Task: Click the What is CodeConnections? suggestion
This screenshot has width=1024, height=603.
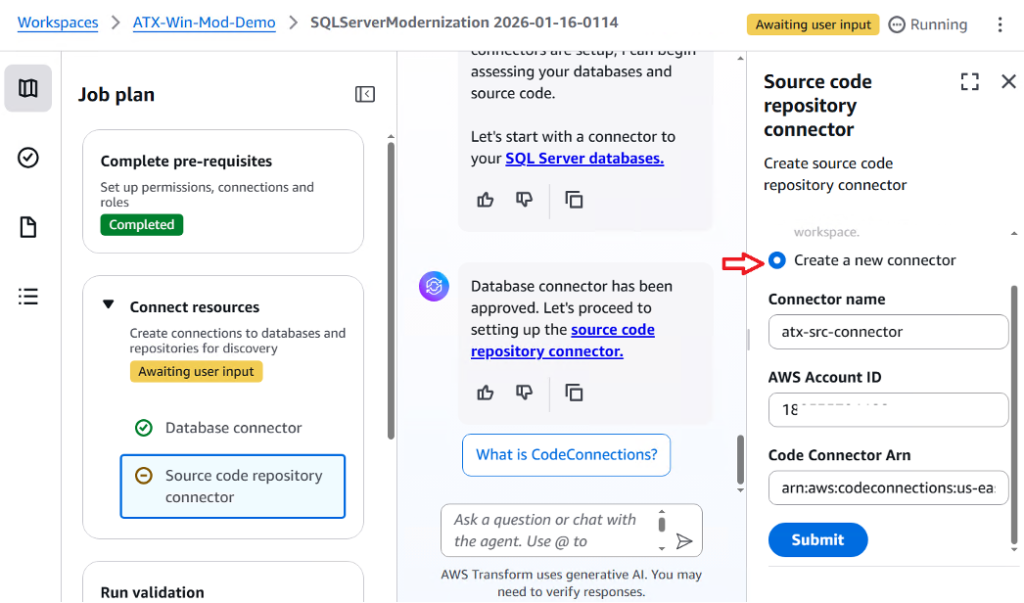Action: pyautogui.click(x=566, y=455)
